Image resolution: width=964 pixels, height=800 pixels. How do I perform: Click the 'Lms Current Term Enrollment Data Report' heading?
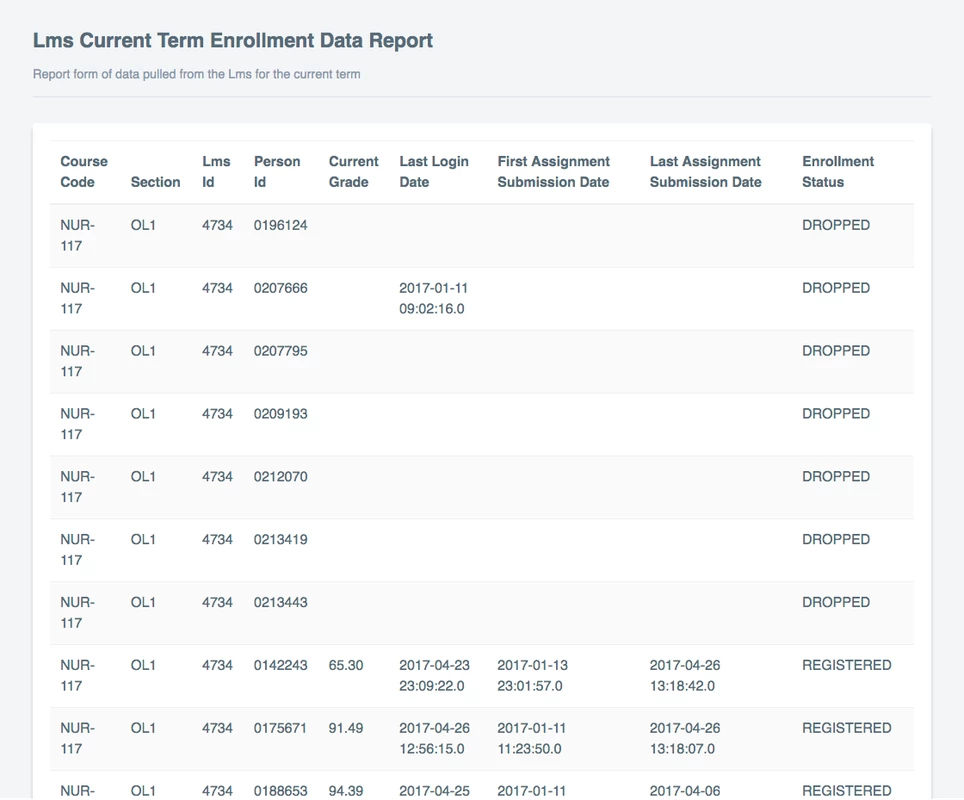point(232,41)
